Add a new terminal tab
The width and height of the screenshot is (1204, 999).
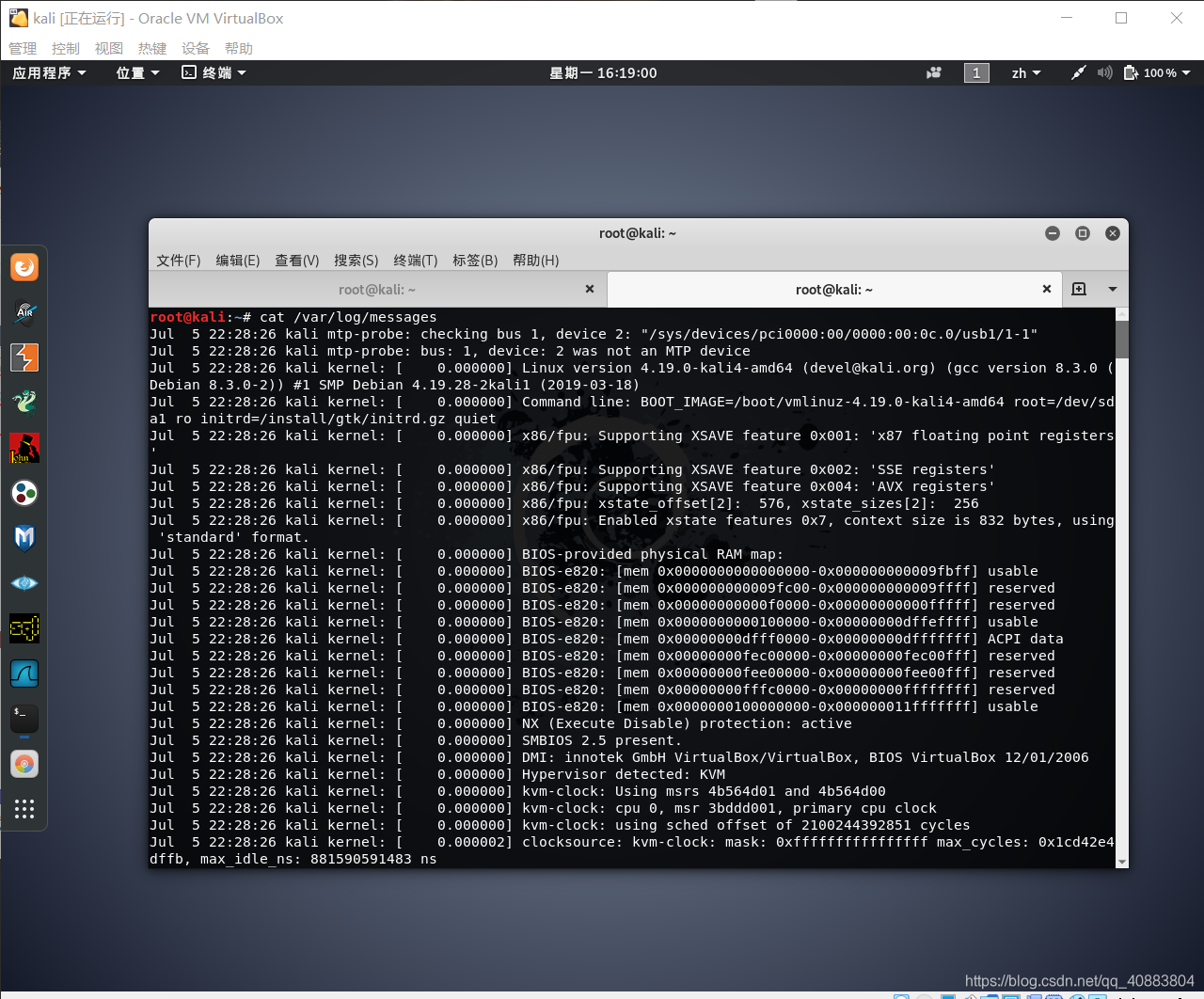1079,289
